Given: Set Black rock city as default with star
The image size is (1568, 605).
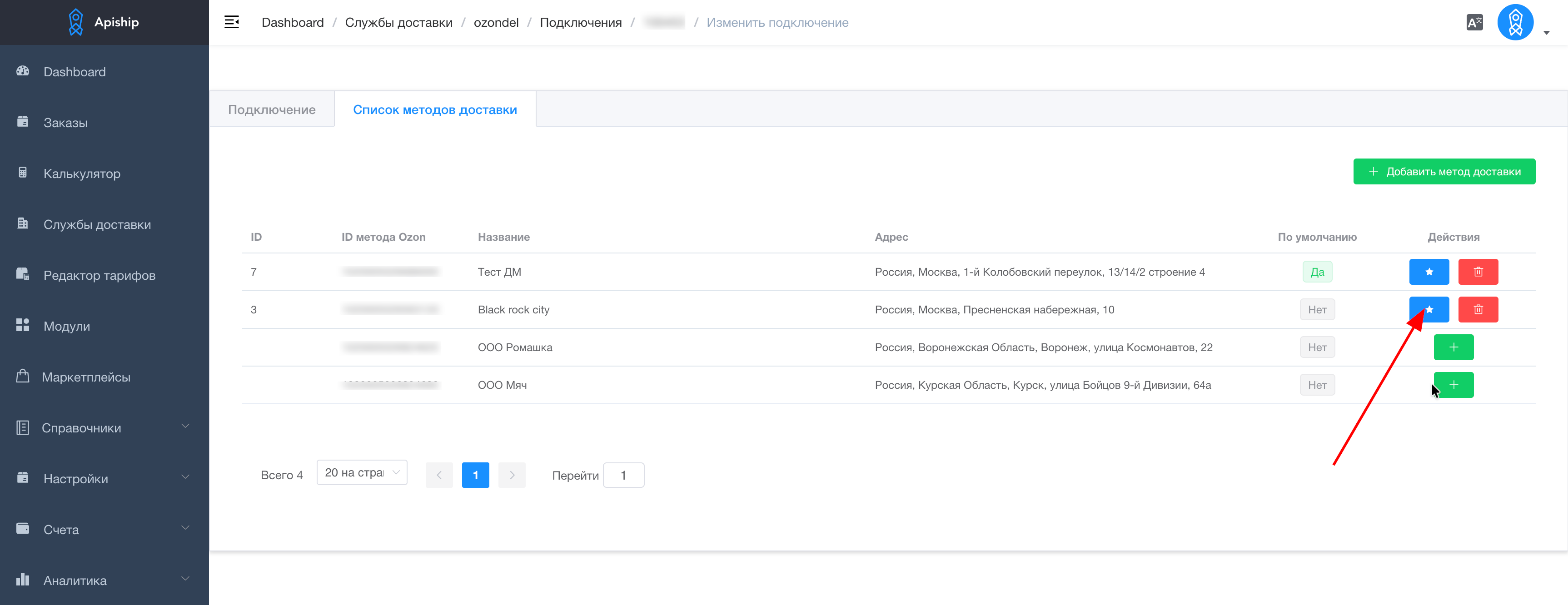Looking at the screenshot, I should [1429, 310].
